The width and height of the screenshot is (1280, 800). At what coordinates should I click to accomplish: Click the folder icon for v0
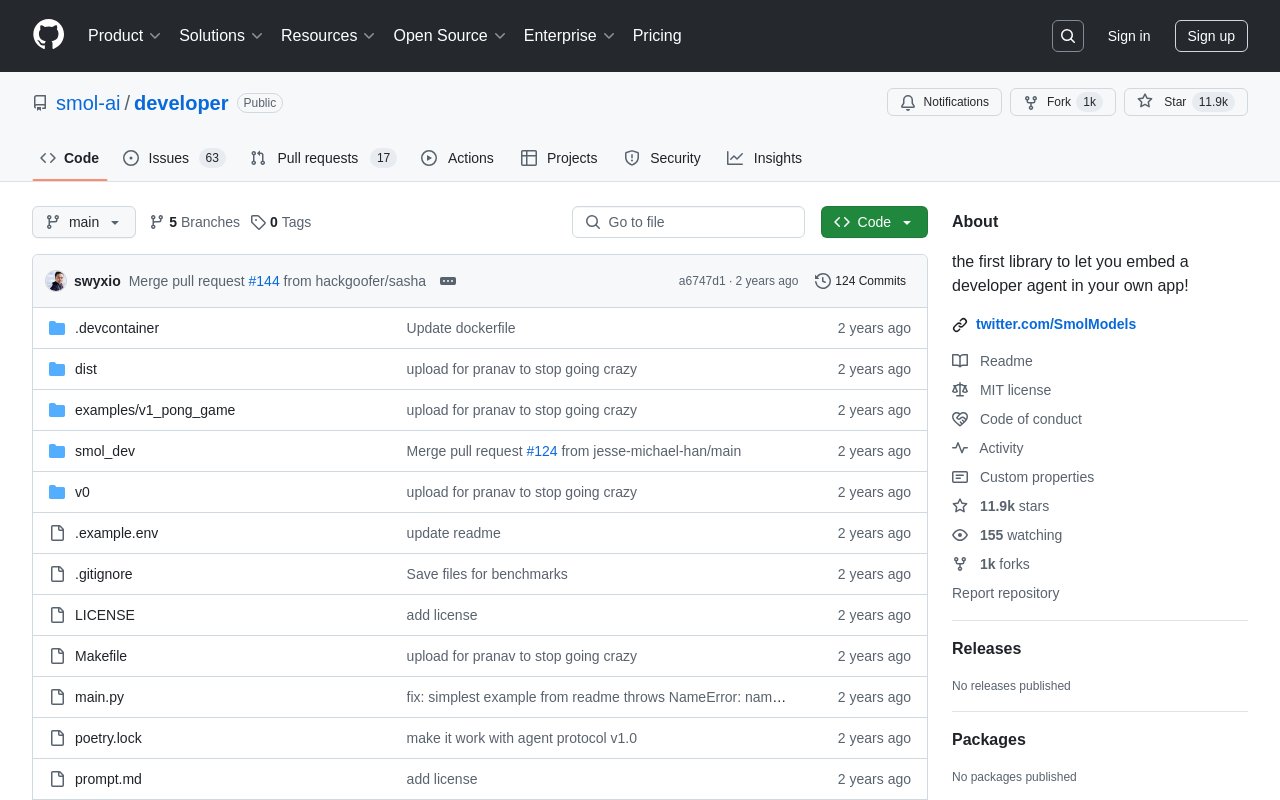pos(57,492)
